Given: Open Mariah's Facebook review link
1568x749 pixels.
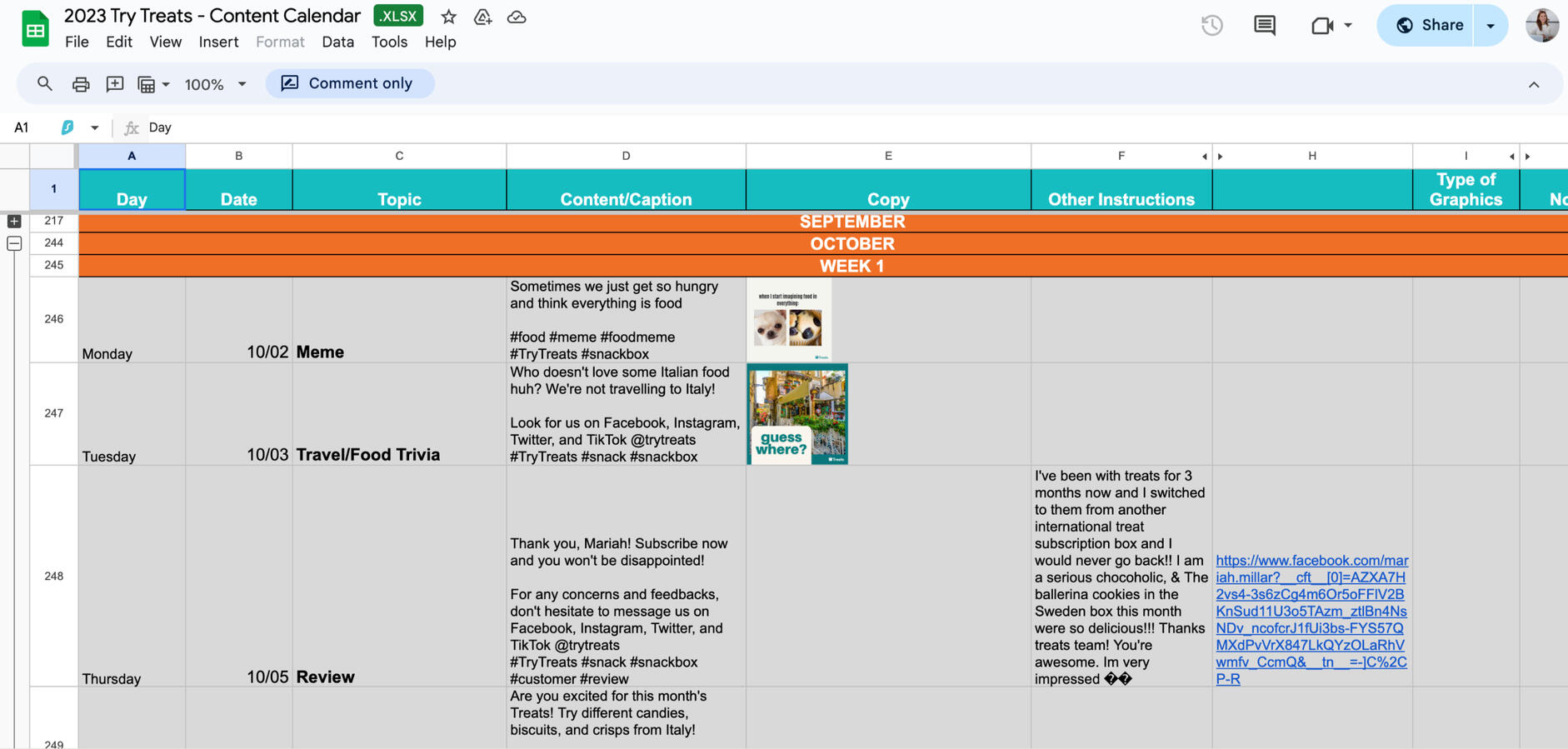Looking at the screenshot, I should (1311, 619).
